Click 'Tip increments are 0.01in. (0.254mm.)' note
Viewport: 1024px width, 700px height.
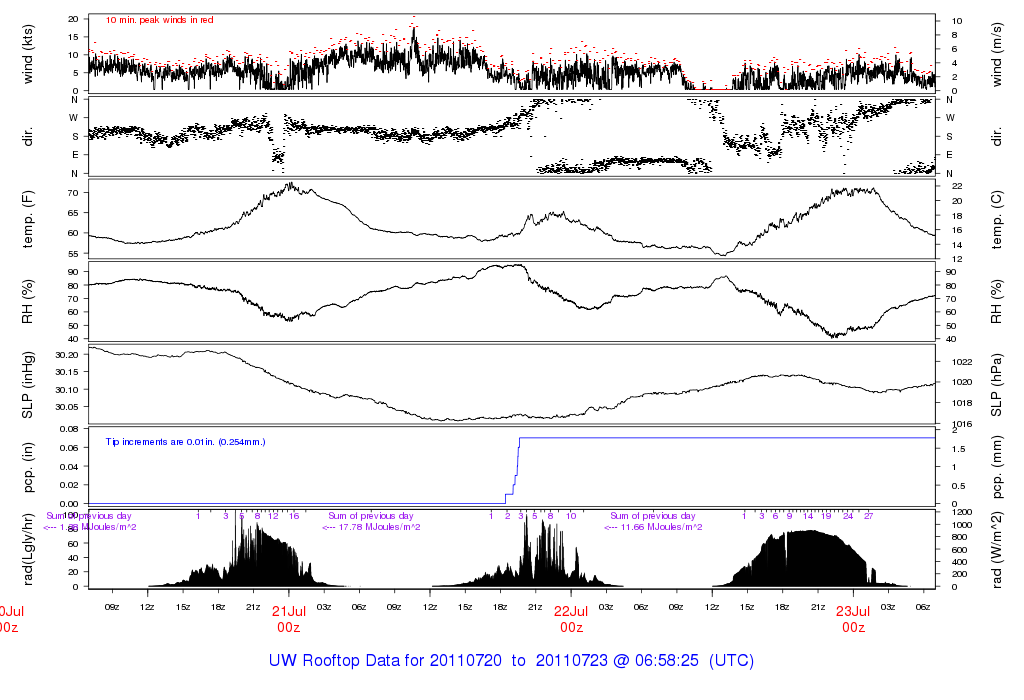click(185, 442)
